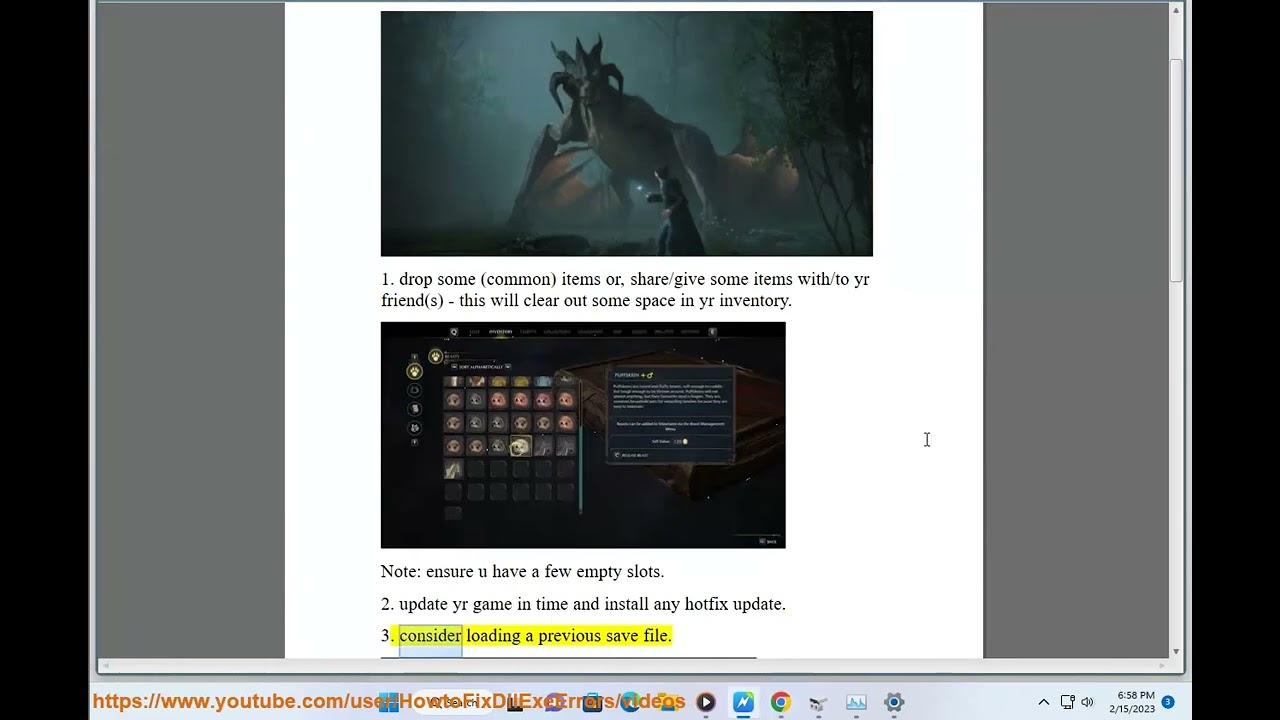Click the highlighted text "loading a previous save file."
1280x720 pixels.
568,635
